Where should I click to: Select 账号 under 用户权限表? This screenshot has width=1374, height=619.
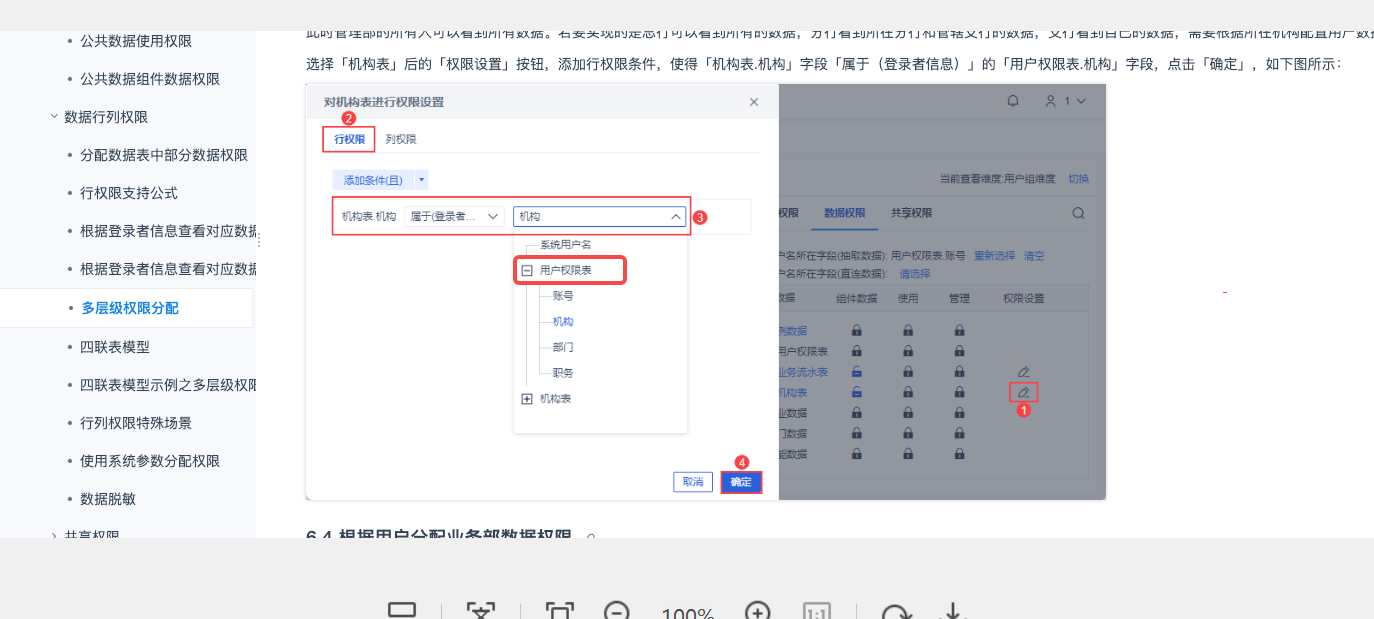coord(563,296)
